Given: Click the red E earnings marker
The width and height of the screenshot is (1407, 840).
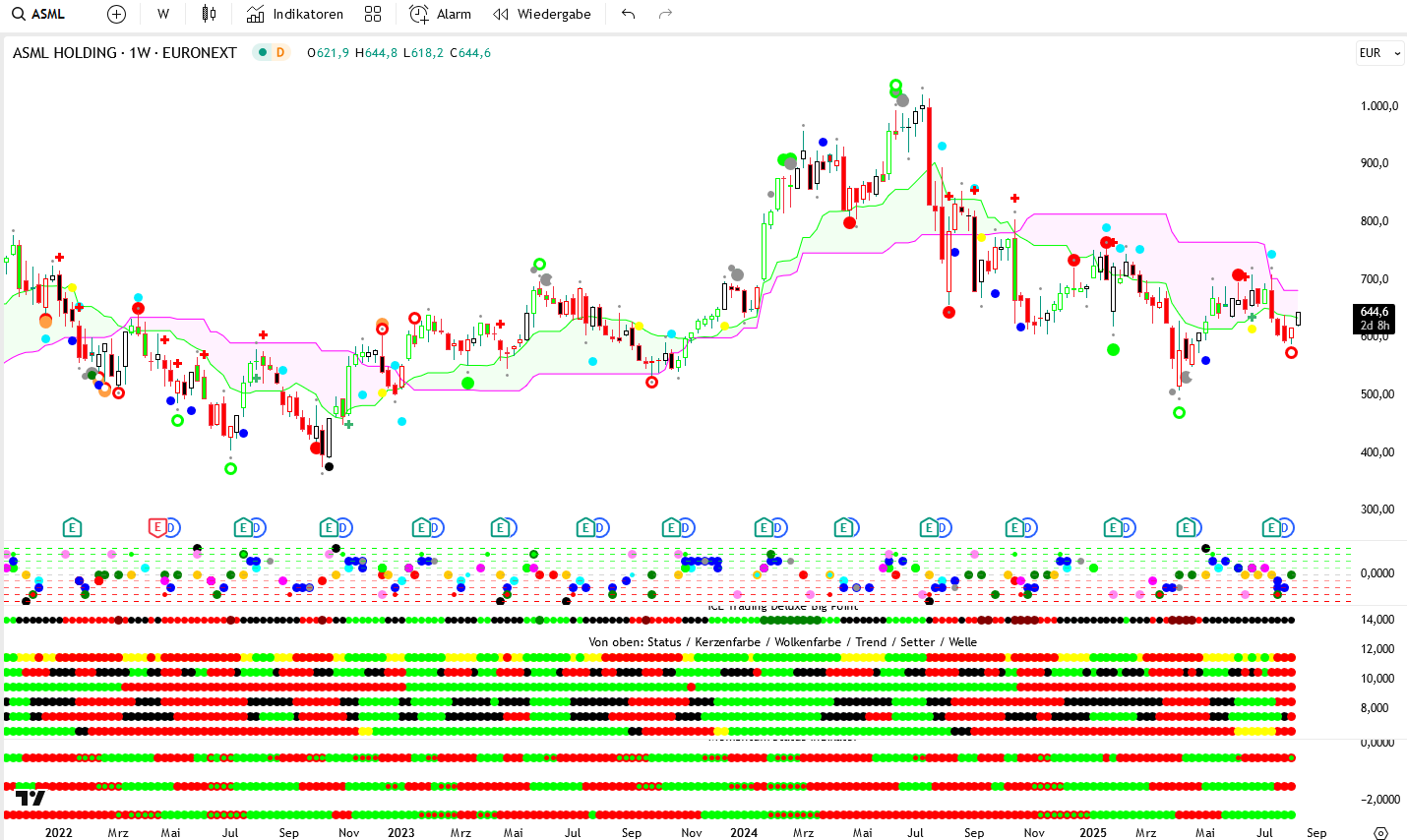Looking at the screenshot, I should pyautogui.click(x=156, y=528).
